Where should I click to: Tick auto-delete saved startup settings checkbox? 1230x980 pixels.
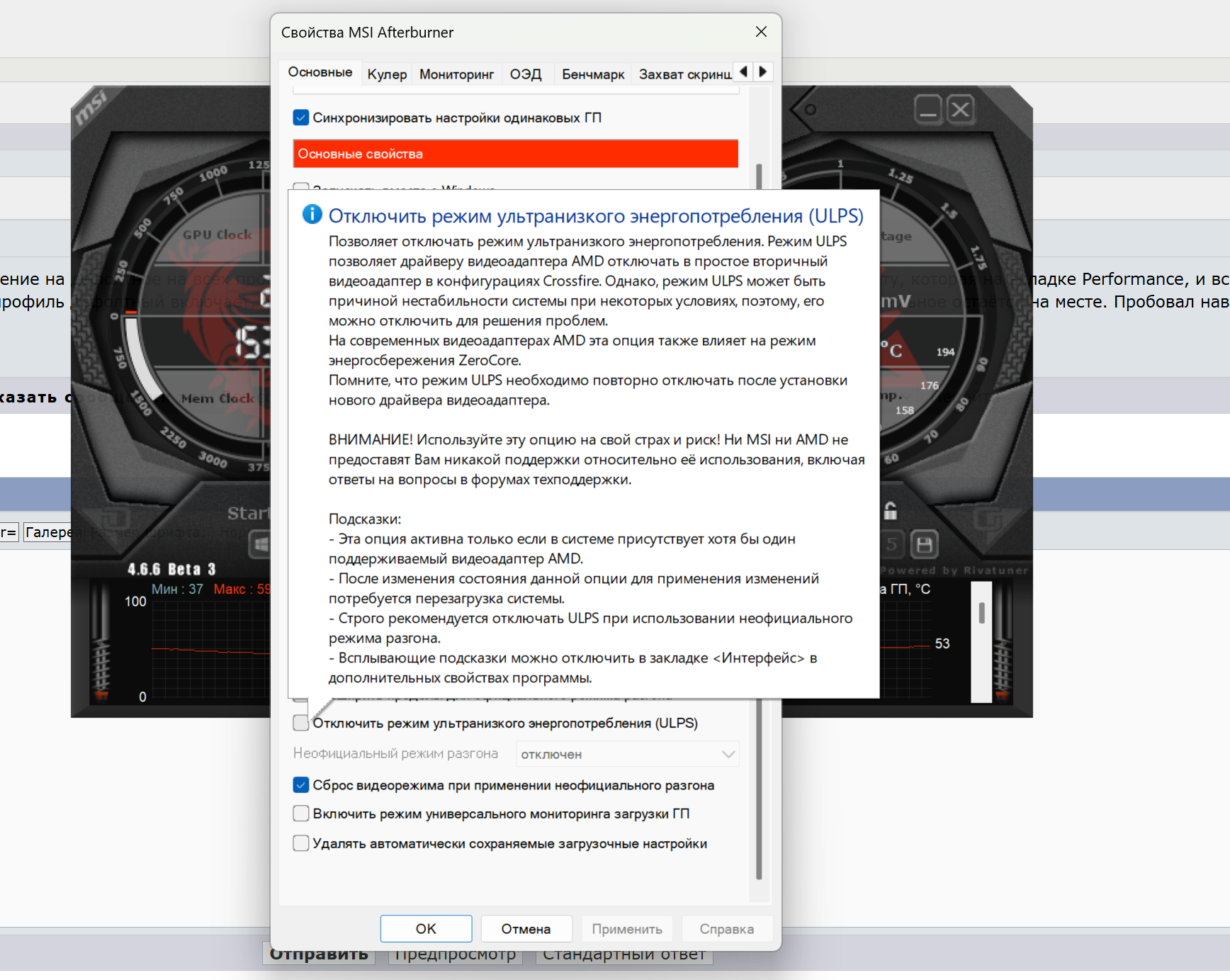coord(300,843)
